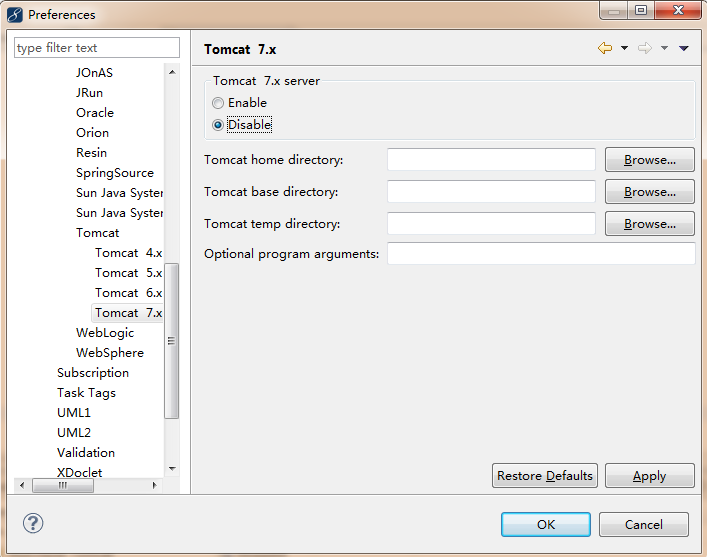Open the Validation preferences page

coord(86,453)
